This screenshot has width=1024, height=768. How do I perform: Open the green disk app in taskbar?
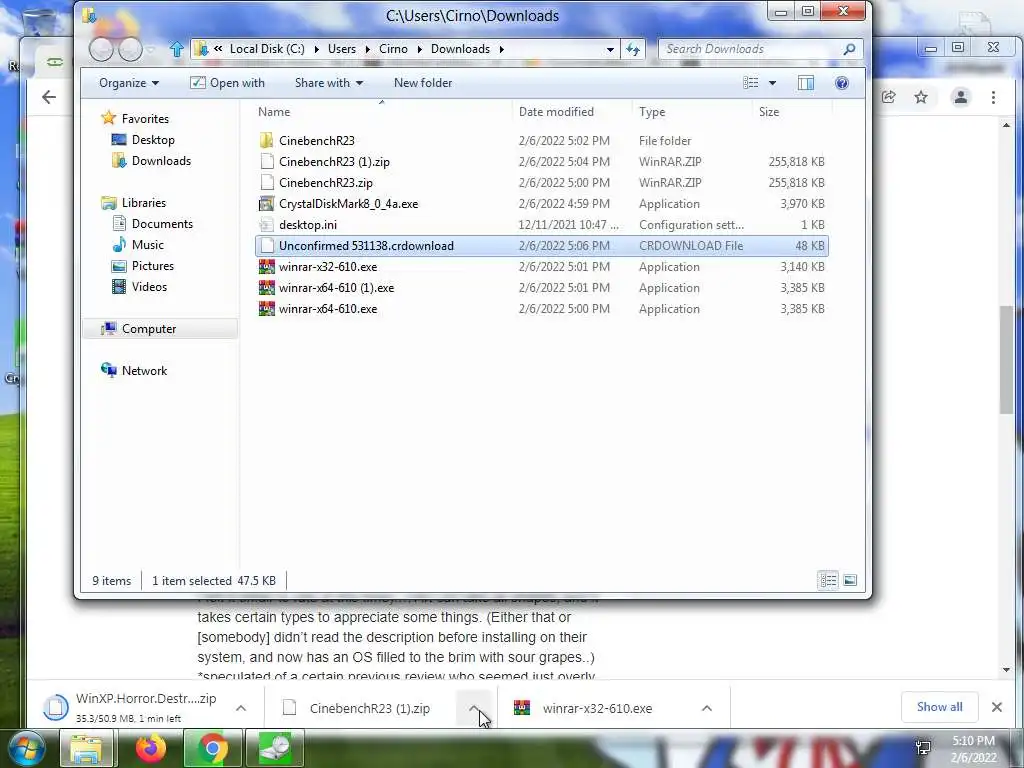[x=275, y=748]
